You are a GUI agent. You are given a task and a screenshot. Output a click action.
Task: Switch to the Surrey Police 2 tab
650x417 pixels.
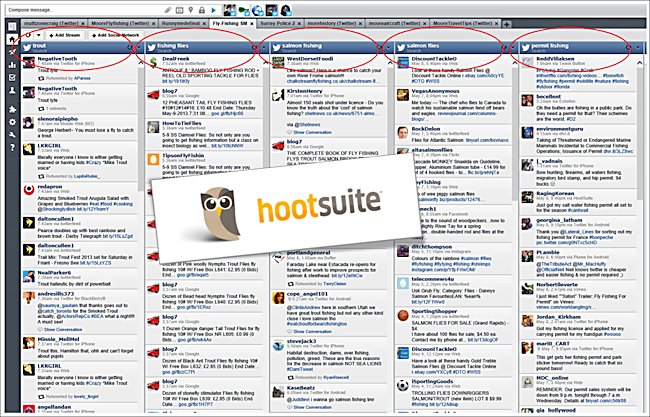278,24
